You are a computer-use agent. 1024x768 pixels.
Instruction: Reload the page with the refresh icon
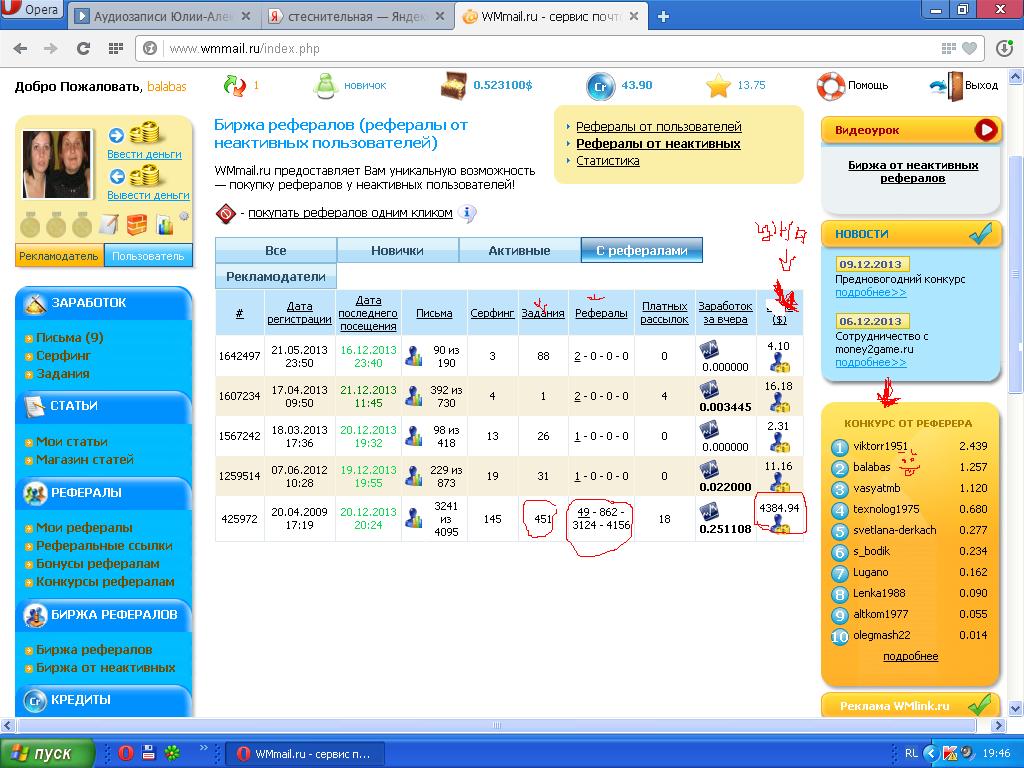[x=83, y=48]
